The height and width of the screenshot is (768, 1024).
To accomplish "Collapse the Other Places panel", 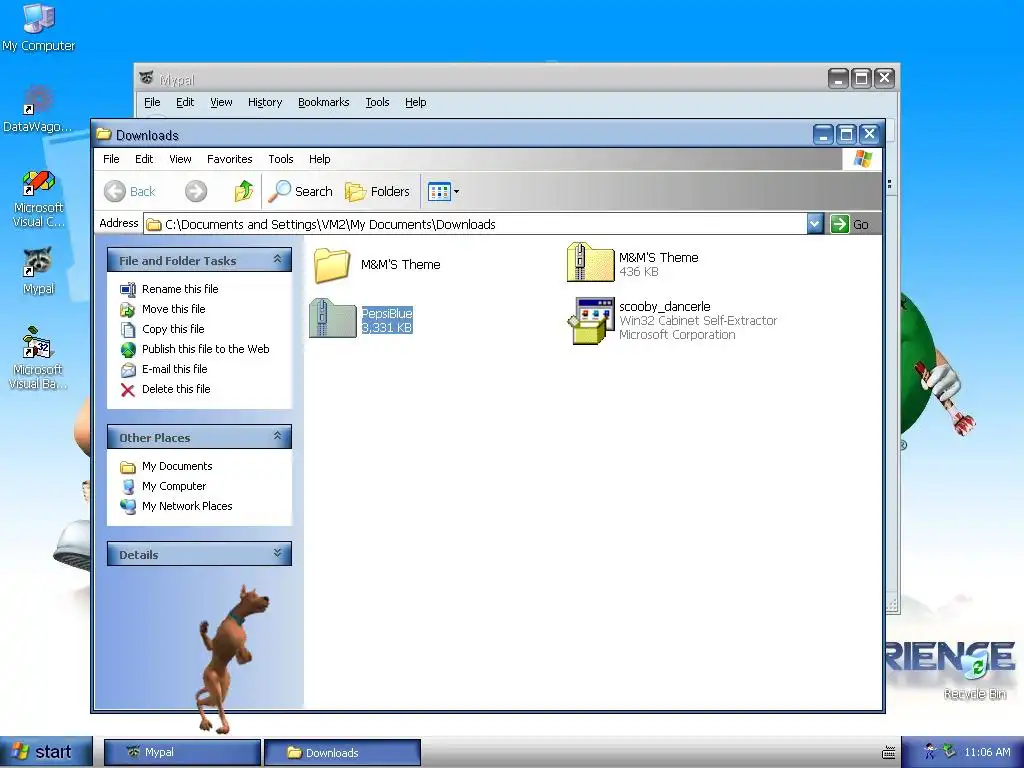I will 278,436.
